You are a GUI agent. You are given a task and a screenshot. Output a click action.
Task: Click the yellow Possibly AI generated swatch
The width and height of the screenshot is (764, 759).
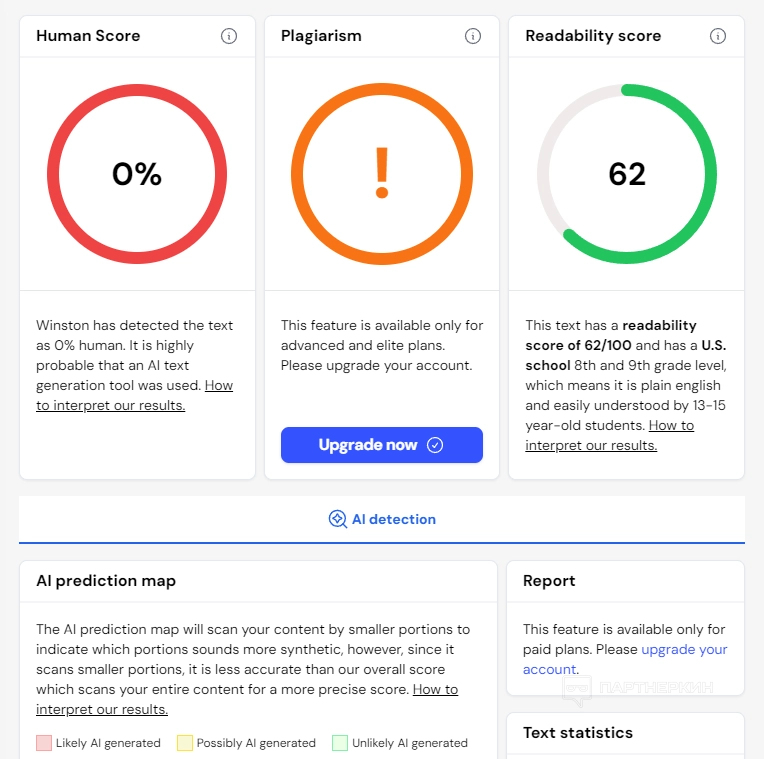[184, 743]
